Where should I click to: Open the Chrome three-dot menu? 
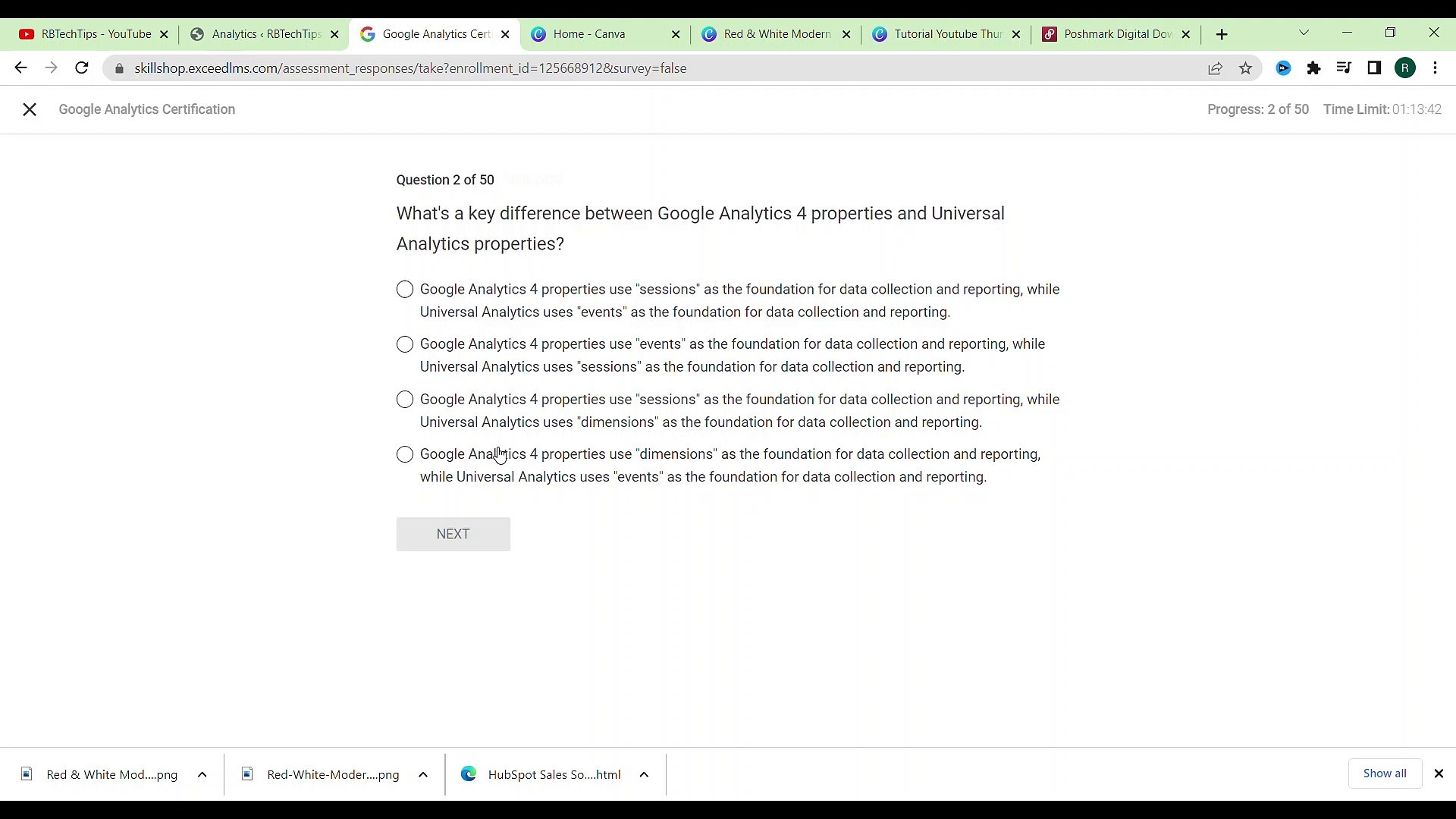point(1435,68)
